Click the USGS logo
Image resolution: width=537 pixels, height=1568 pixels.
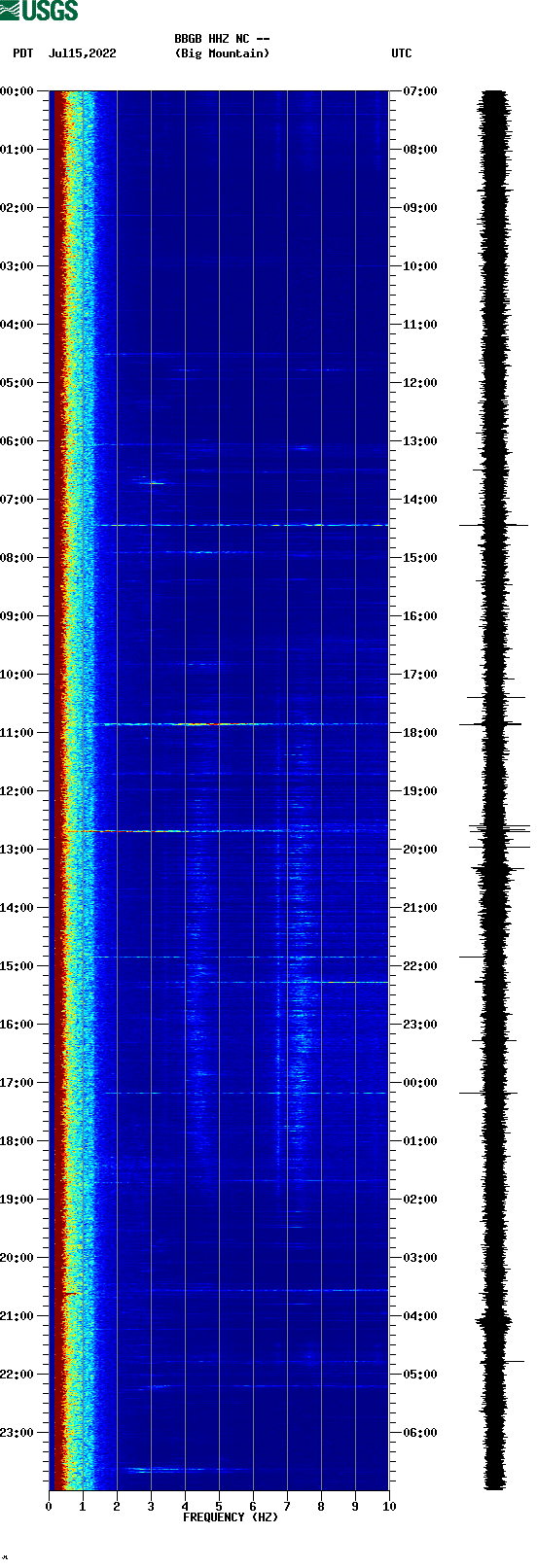pyautogui.click(x=39, y=11)
